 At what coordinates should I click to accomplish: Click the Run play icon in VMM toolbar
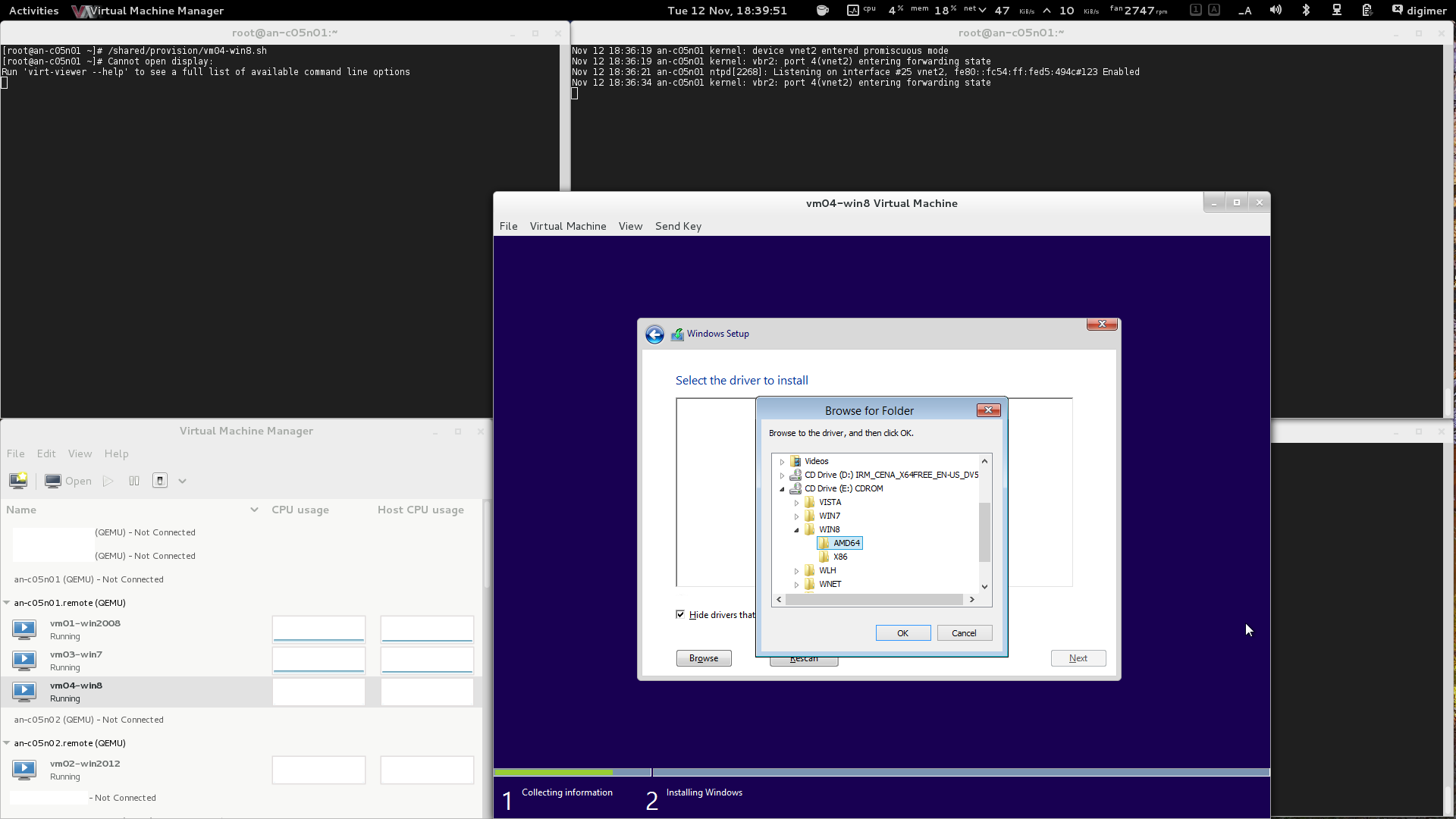coord(108,481)
